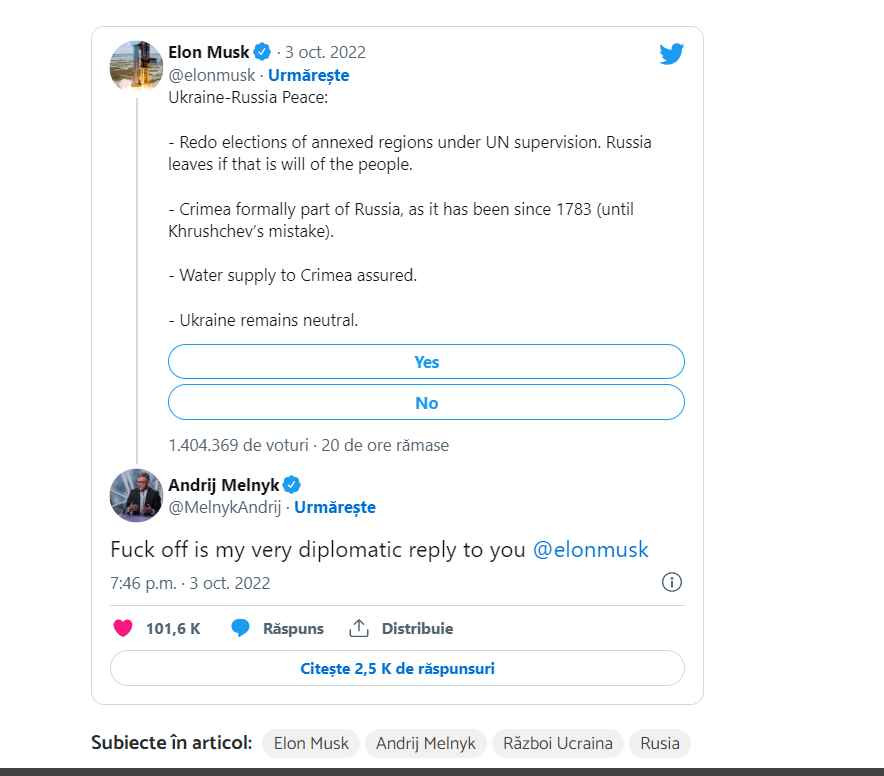This screenshot has height=776, width=884.
Task: Open the @elonmusk mention link
Action: [590, 549]
